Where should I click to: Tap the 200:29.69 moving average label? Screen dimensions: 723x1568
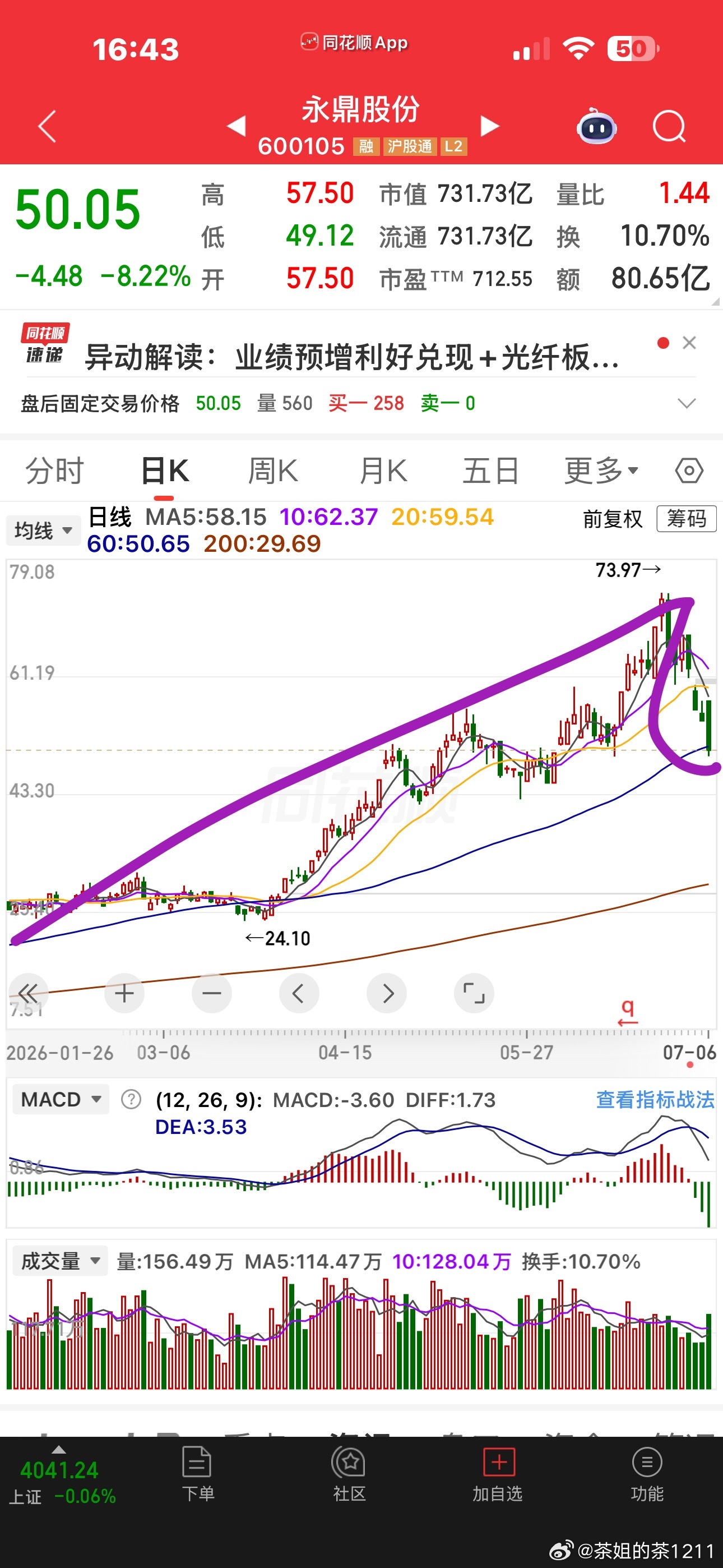[262, 543]
